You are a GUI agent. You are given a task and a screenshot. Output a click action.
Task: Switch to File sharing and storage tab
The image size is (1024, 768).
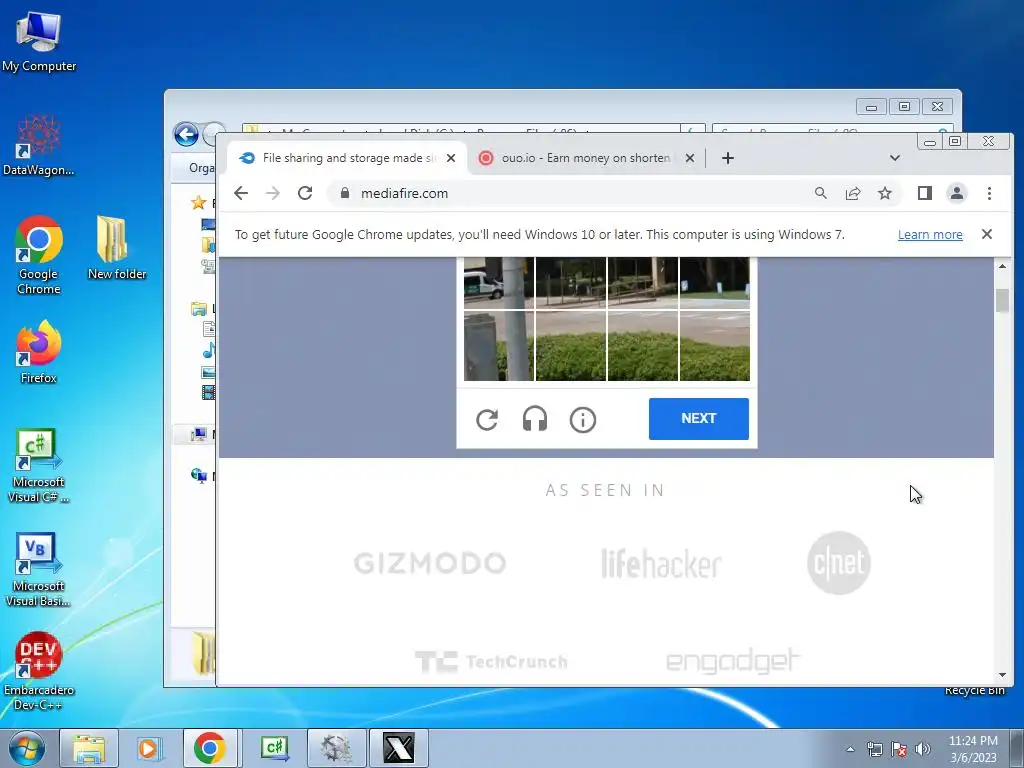[347, 158]
